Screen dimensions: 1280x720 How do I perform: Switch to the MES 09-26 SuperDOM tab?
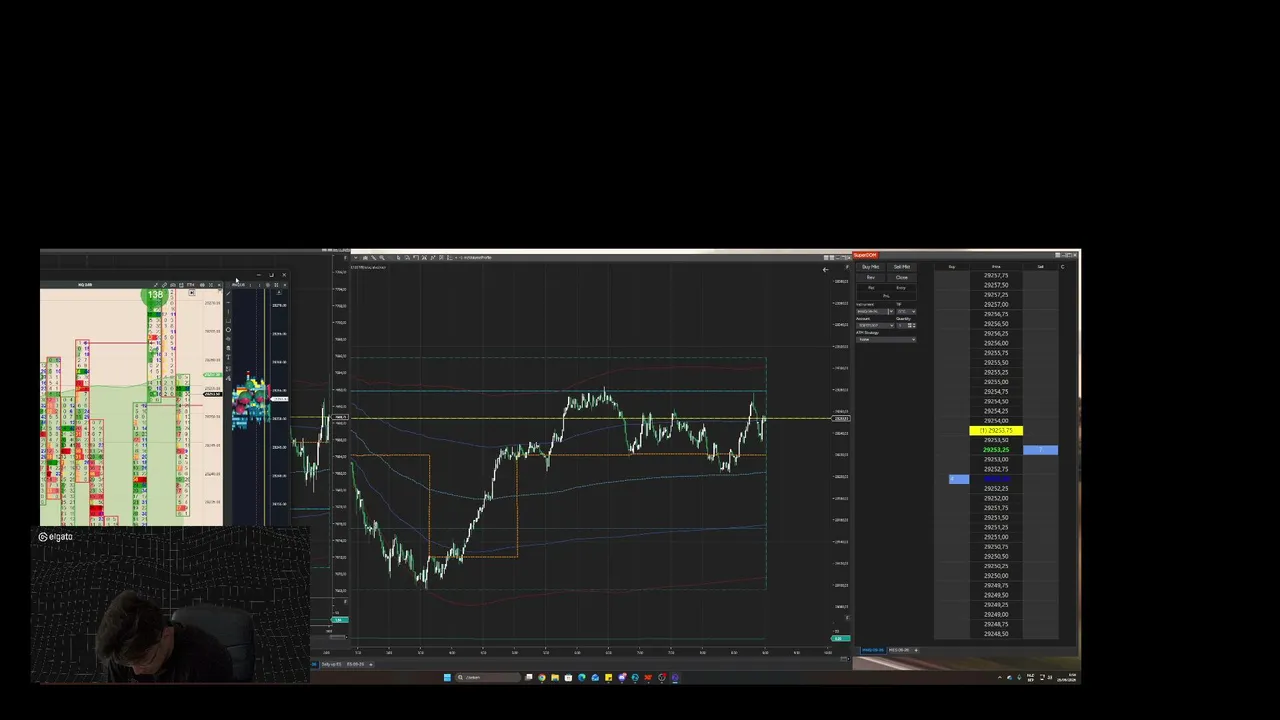pos(899,650)
